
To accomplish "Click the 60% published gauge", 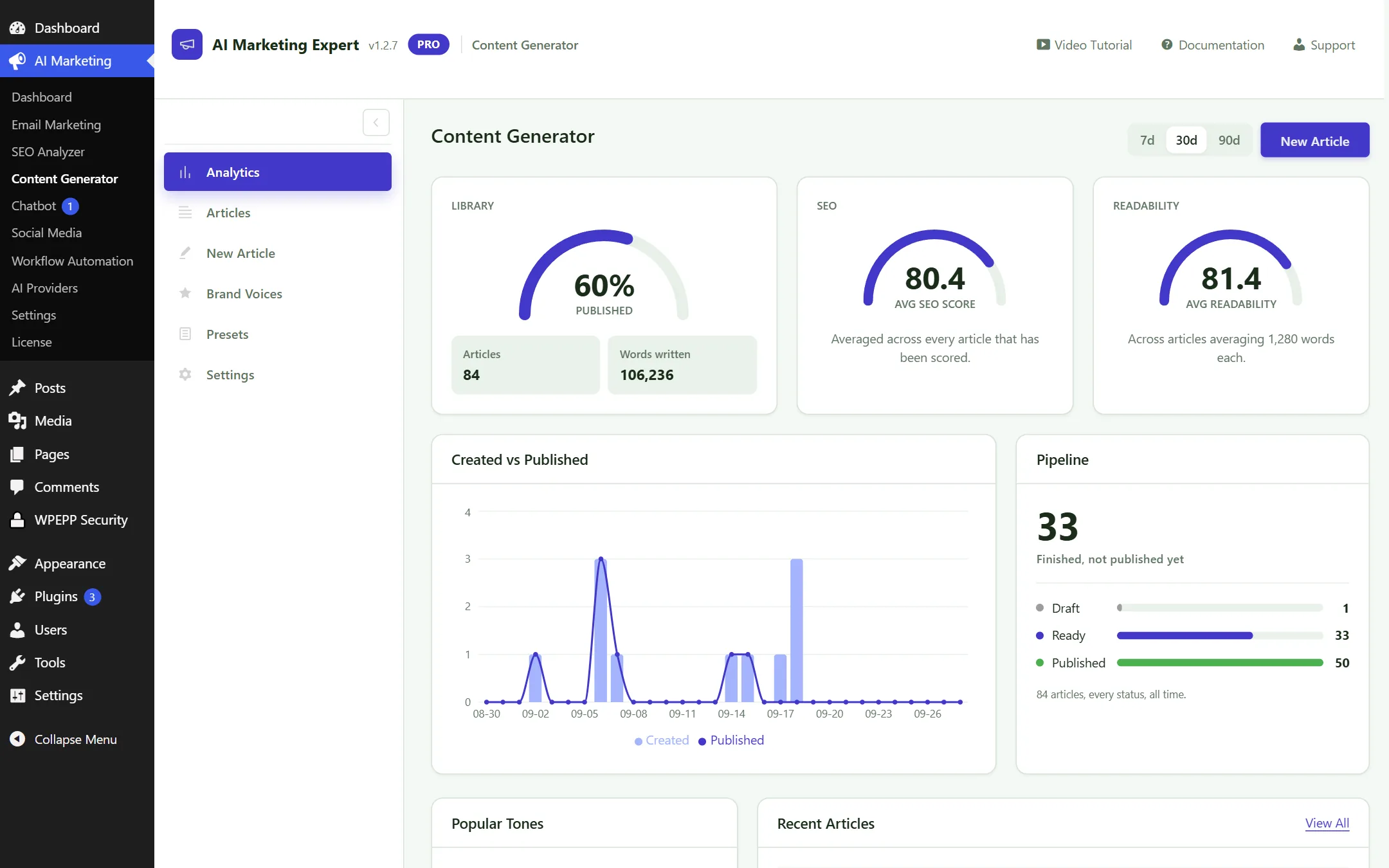I will [604, 275].
